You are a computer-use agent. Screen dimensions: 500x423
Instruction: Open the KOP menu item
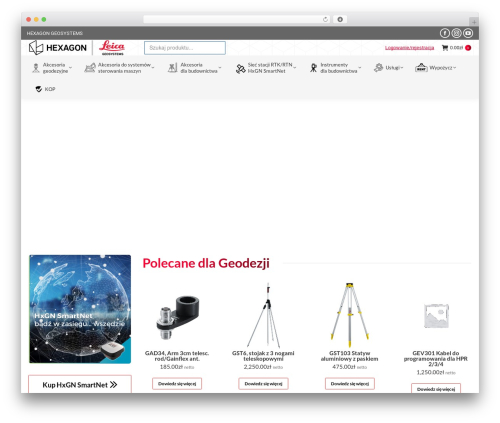46,89
